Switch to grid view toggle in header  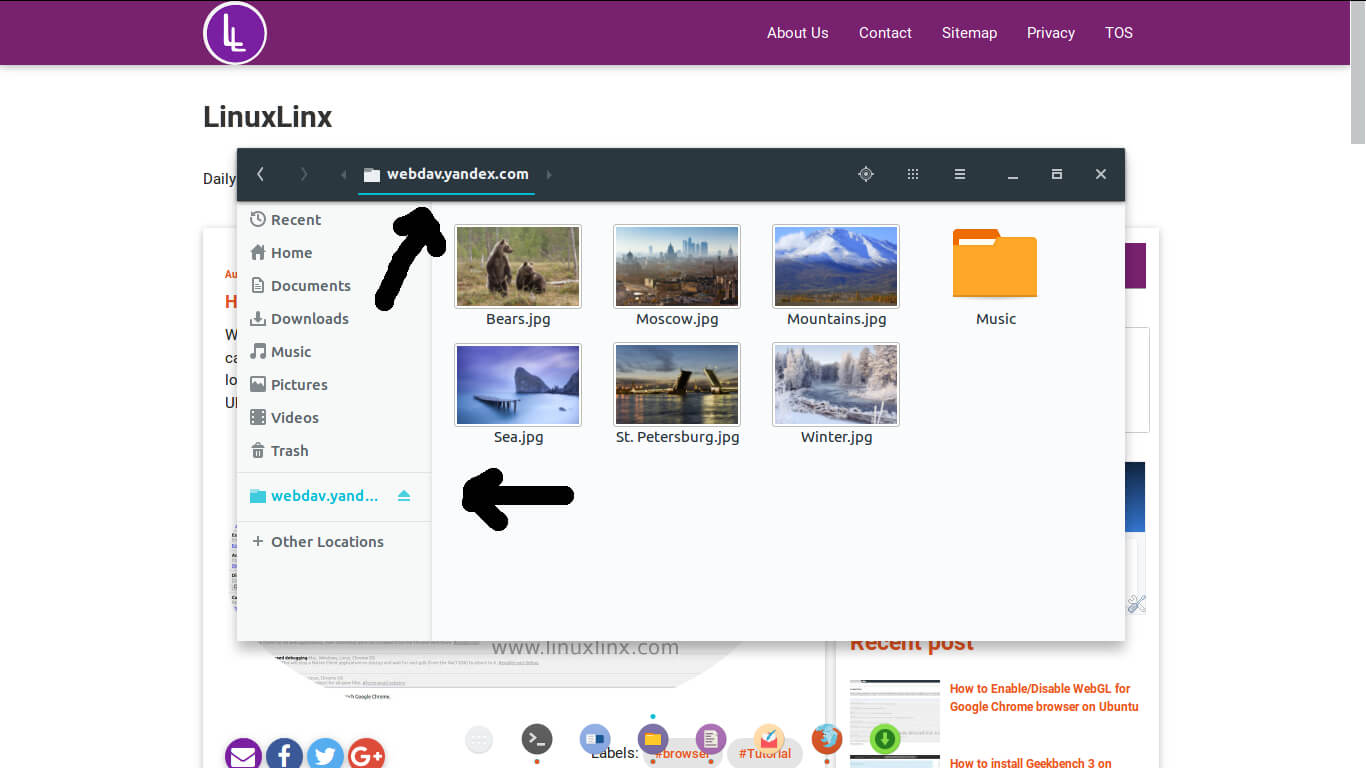(x=913, y=174)
